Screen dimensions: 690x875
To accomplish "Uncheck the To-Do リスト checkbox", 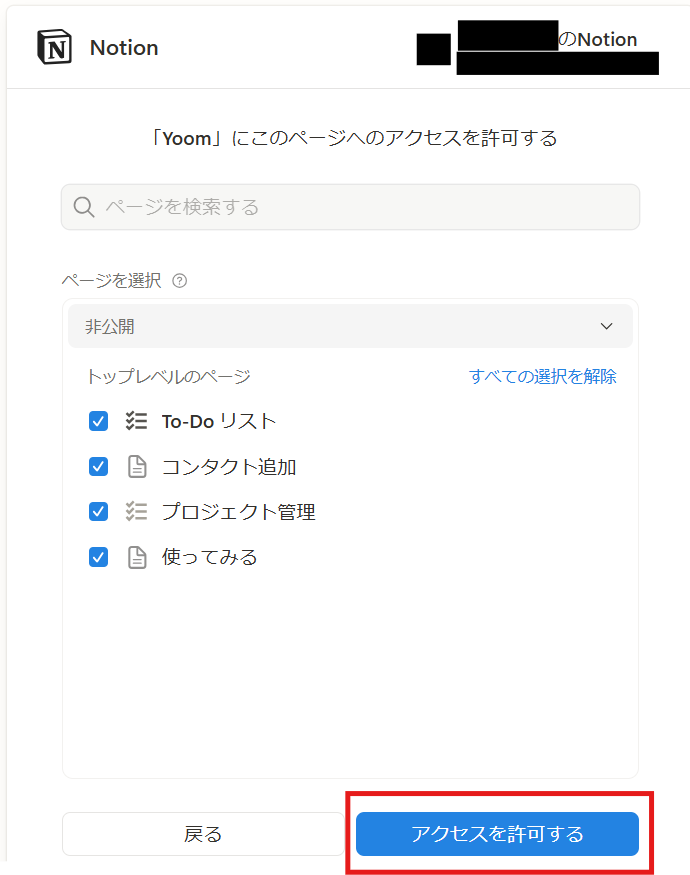I will [99, 421].
